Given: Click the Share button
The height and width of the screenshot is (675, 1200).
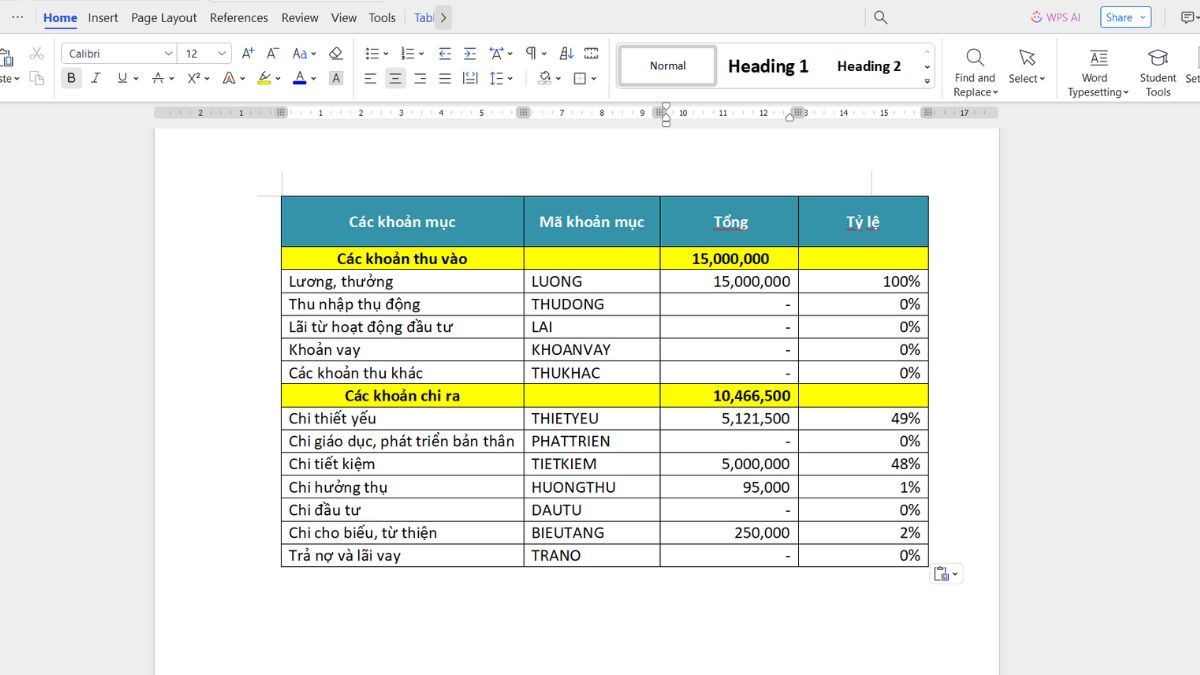Looking at the screenshot, I should pos(1125,17).
